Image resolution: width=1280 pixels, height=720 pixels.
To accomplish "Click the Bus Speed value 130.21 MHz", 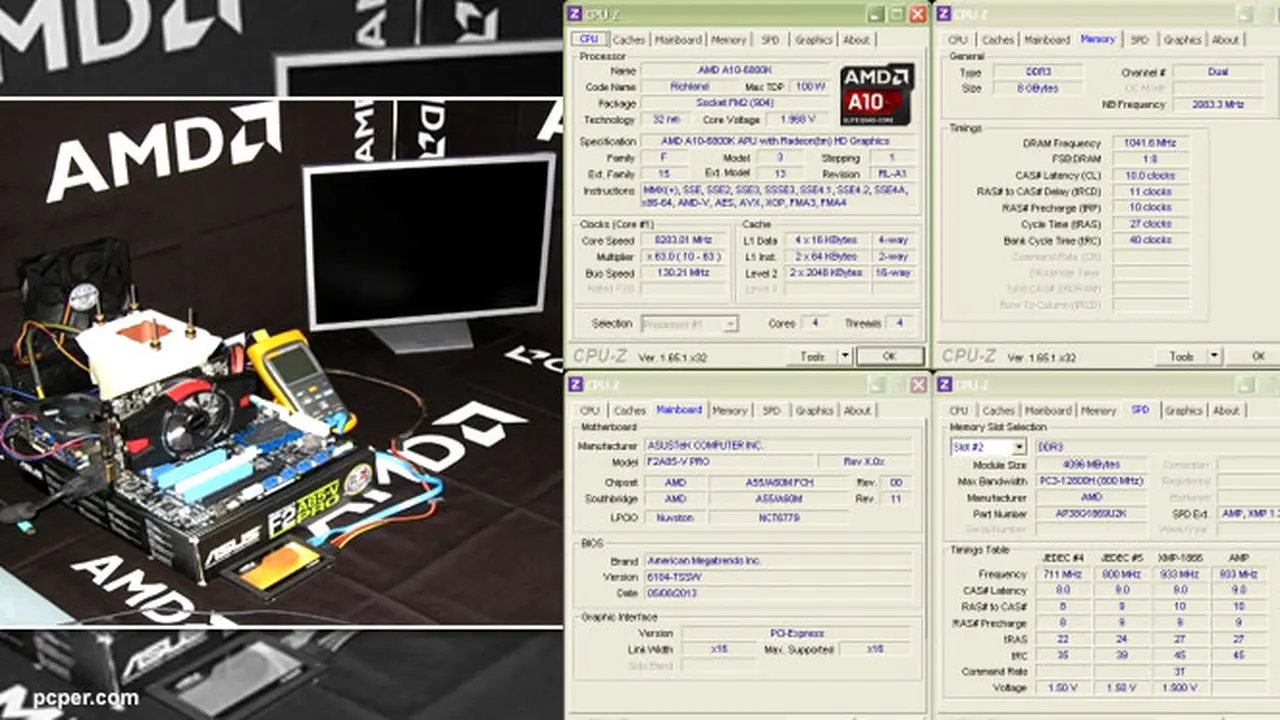I will click(683, 273).
